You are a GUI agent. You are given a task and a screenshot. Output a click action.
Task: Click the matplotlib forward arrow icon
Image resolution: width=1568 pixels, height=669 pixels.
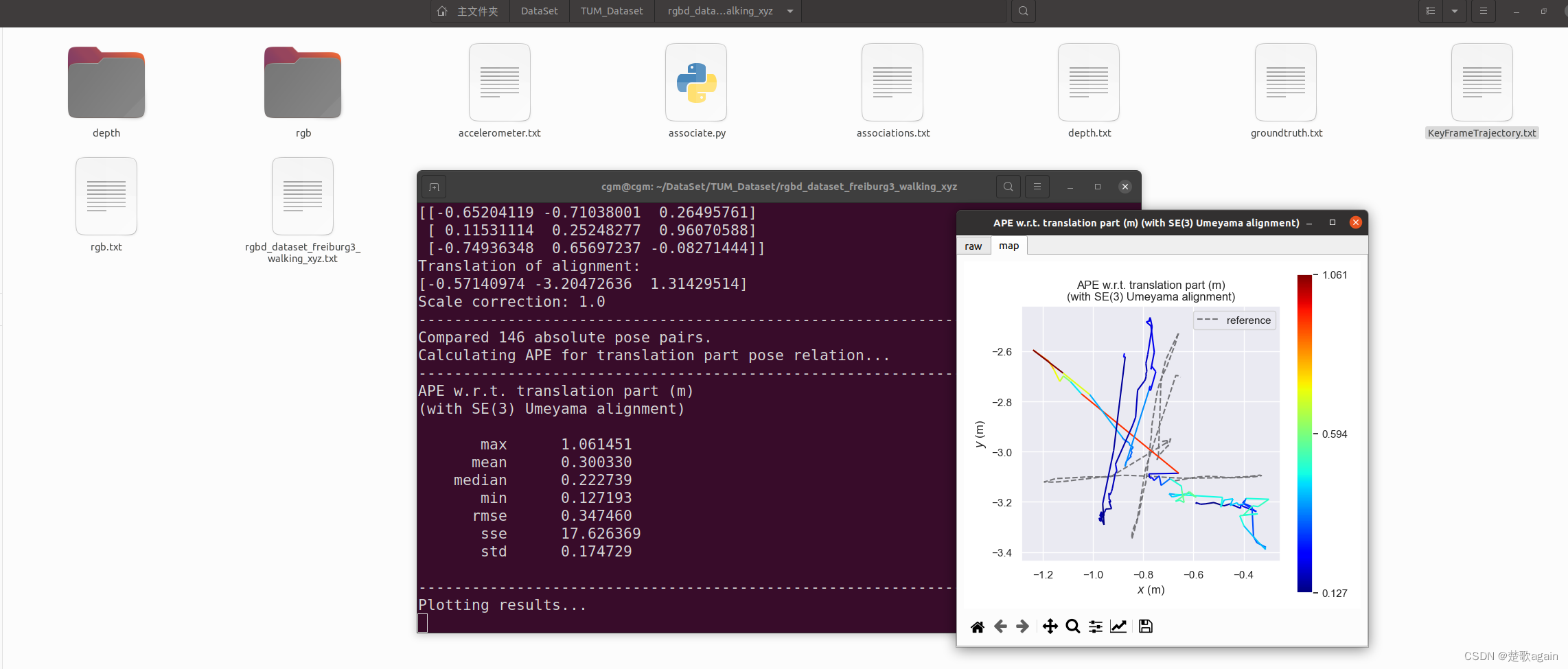tap(1022, 626)
